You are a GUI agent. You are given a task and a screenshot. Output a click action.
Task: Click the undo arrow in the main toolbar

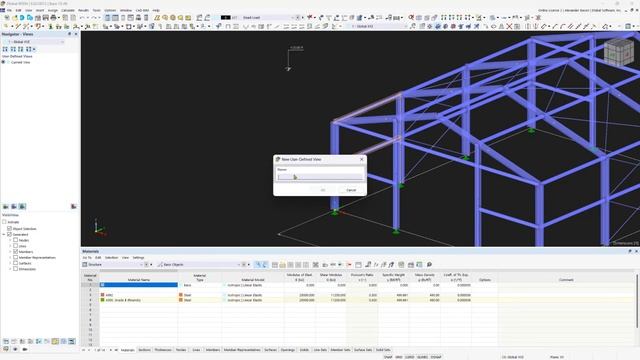[82, 18]
